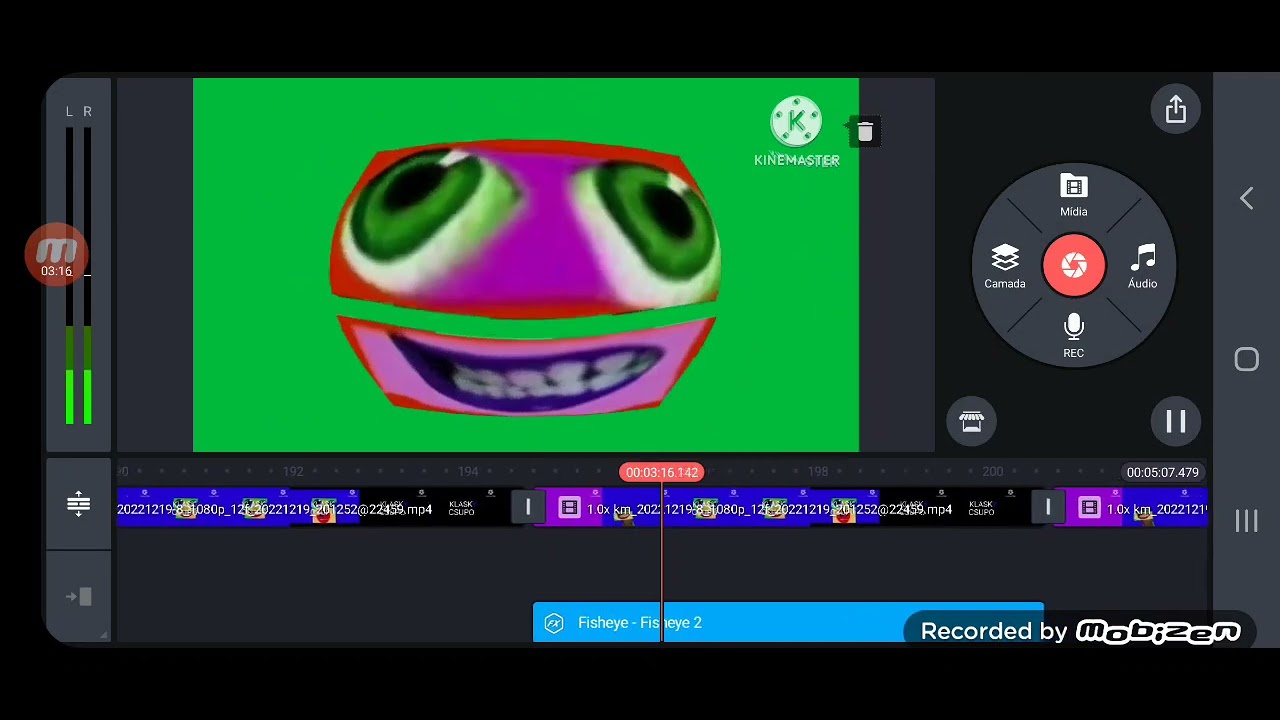Select the Fisheye - Fisheye 2 effect layer
The width and height of the screenshot is (1280, 720).
[787, 622]
